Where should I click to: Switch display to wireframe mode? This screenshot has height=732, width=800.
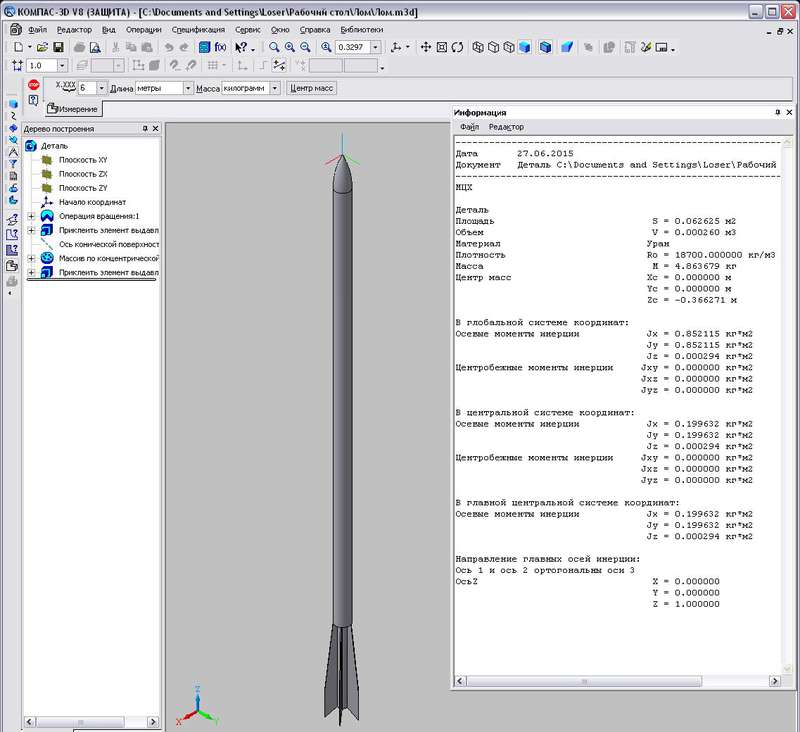[478, 47]
